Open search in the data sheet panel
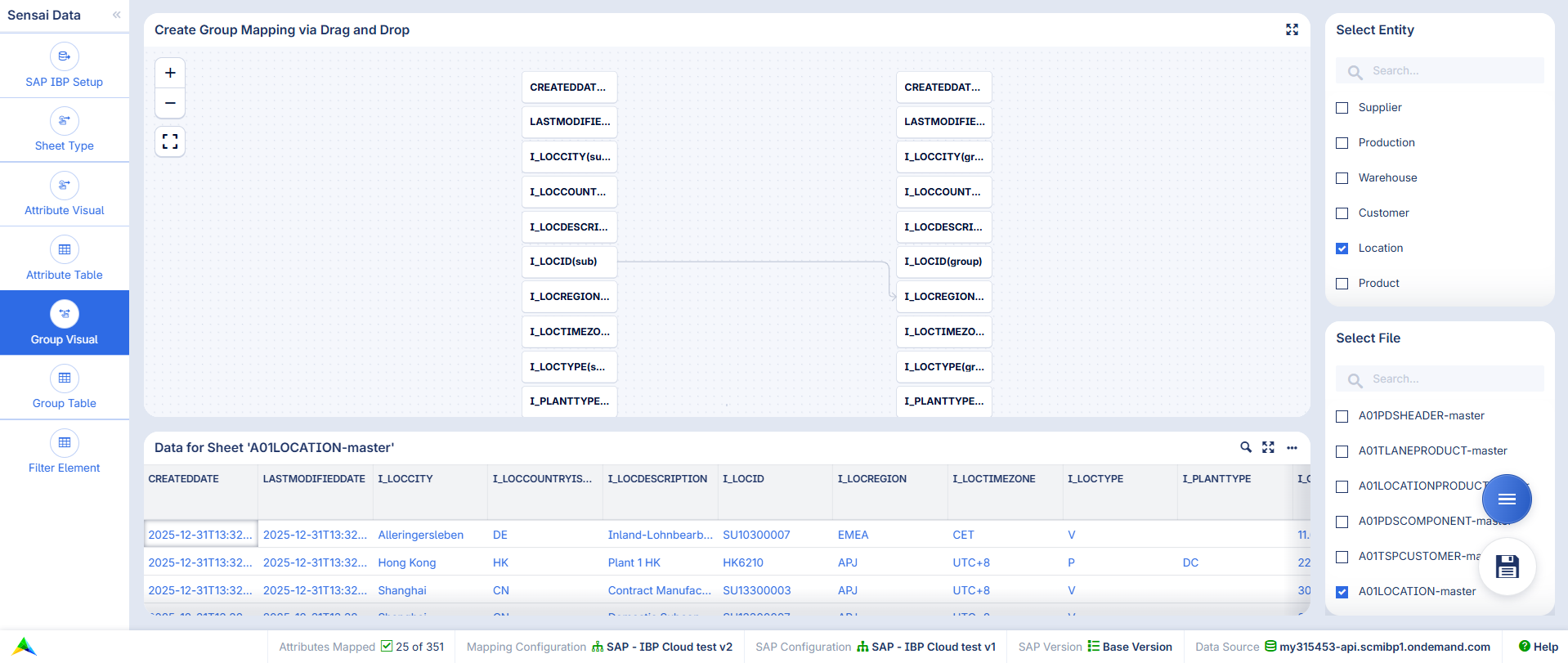1568x663 pixels. 1245,447
